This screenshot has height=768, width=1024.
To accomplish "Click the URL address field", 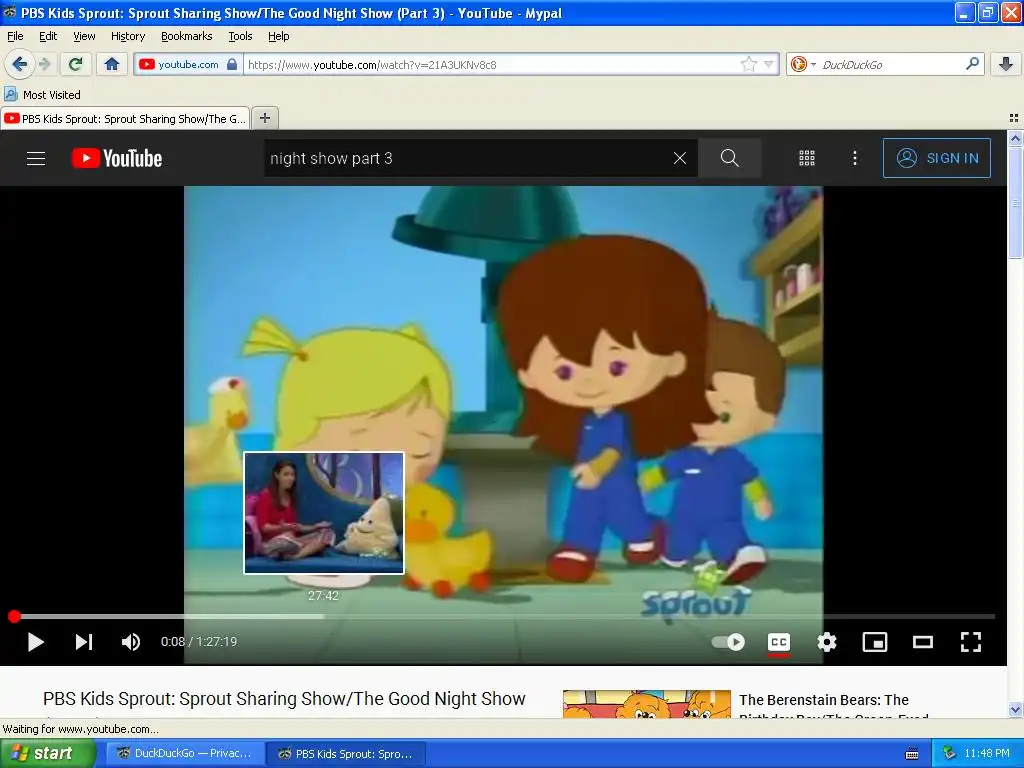I will click(492, 64).
